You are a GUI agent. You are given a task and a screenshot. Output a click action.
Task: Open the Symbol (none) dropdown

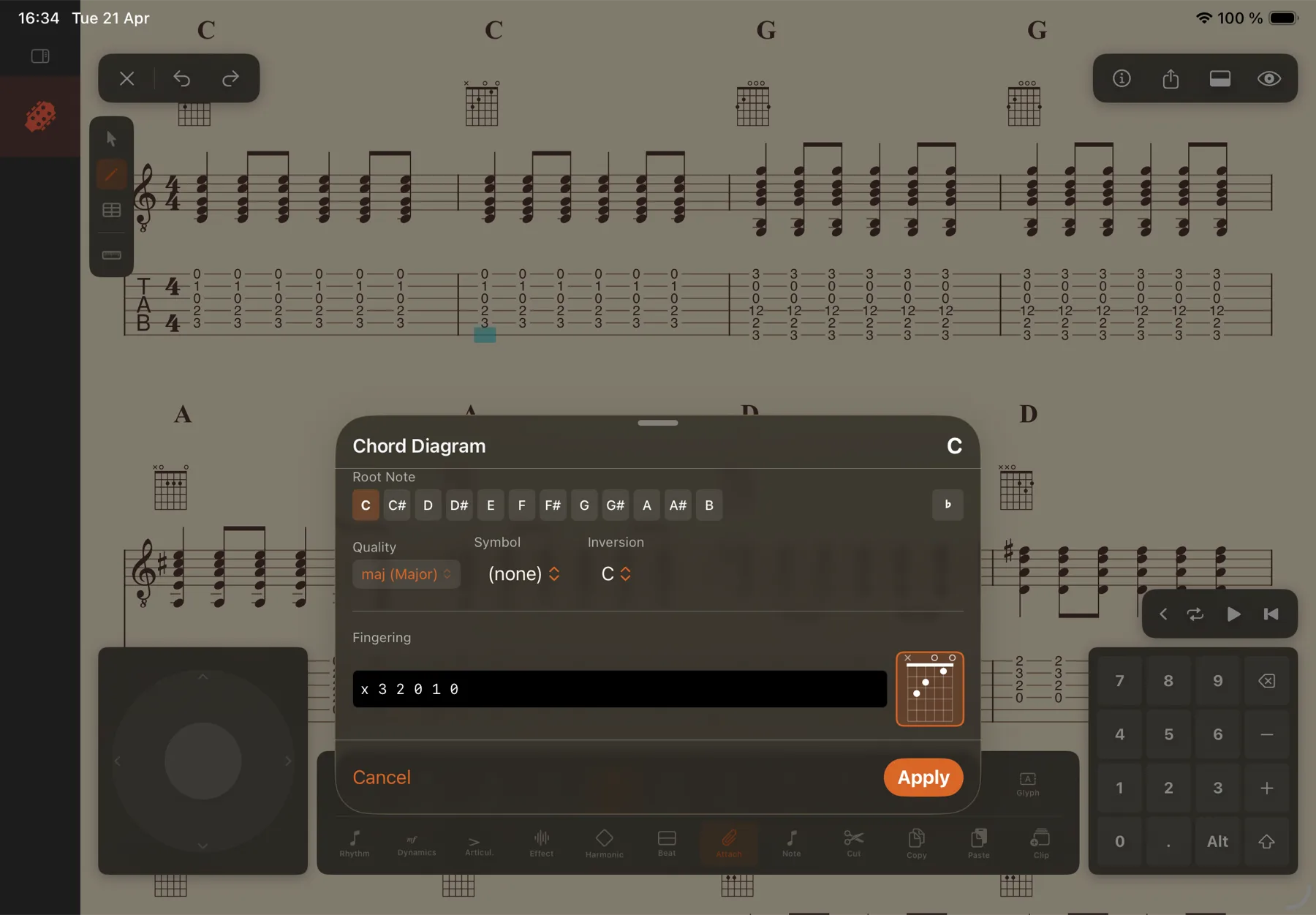pos(523,574)
